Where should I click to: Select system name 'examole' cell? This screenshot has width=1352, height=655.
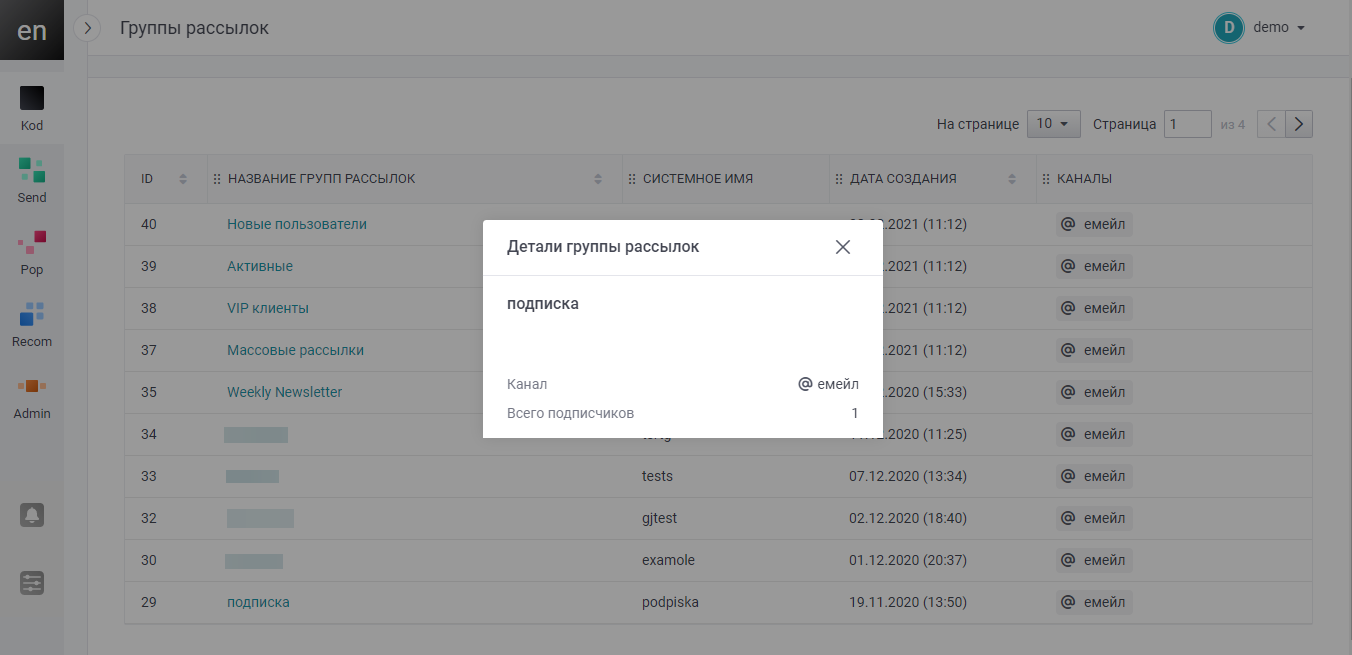click(668, 560)
